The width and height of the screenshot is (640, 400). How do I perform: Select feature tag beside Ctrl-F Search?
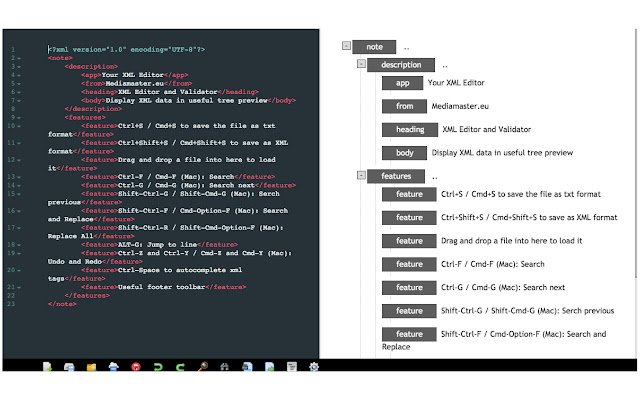[409, 264]
